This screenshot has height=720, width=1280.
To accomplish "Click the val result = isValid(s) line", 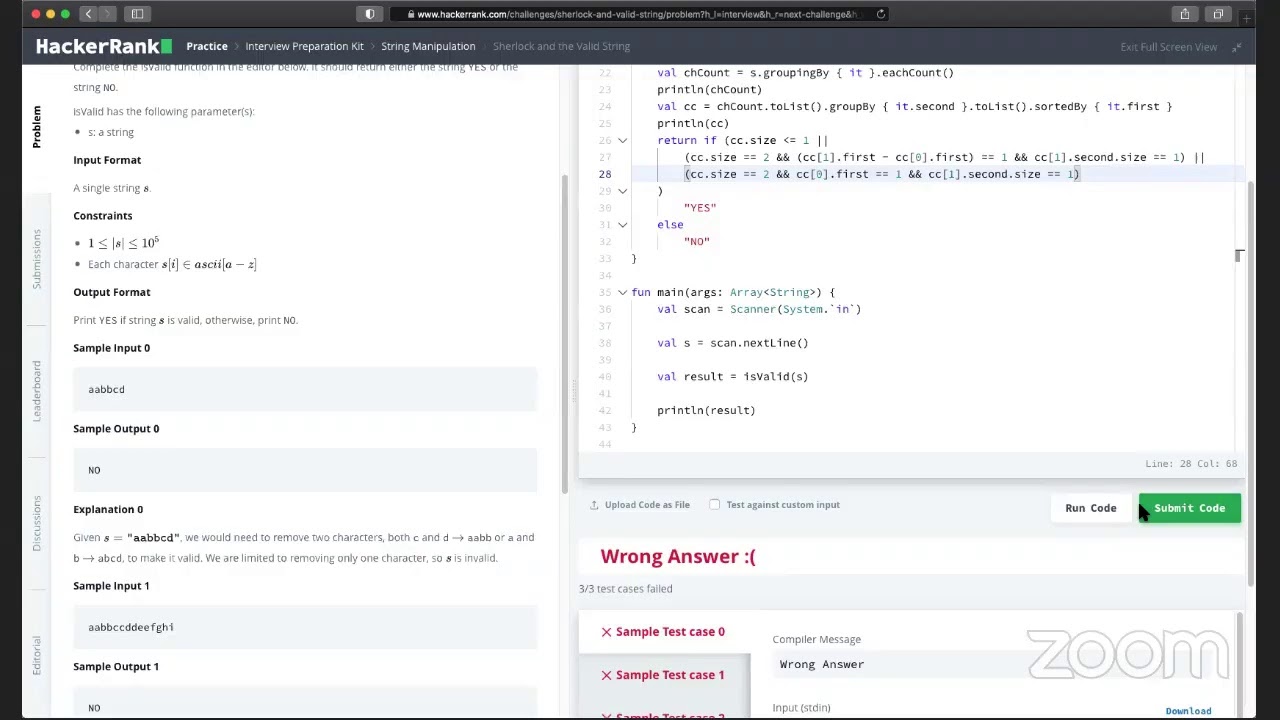I will point(732,377).
